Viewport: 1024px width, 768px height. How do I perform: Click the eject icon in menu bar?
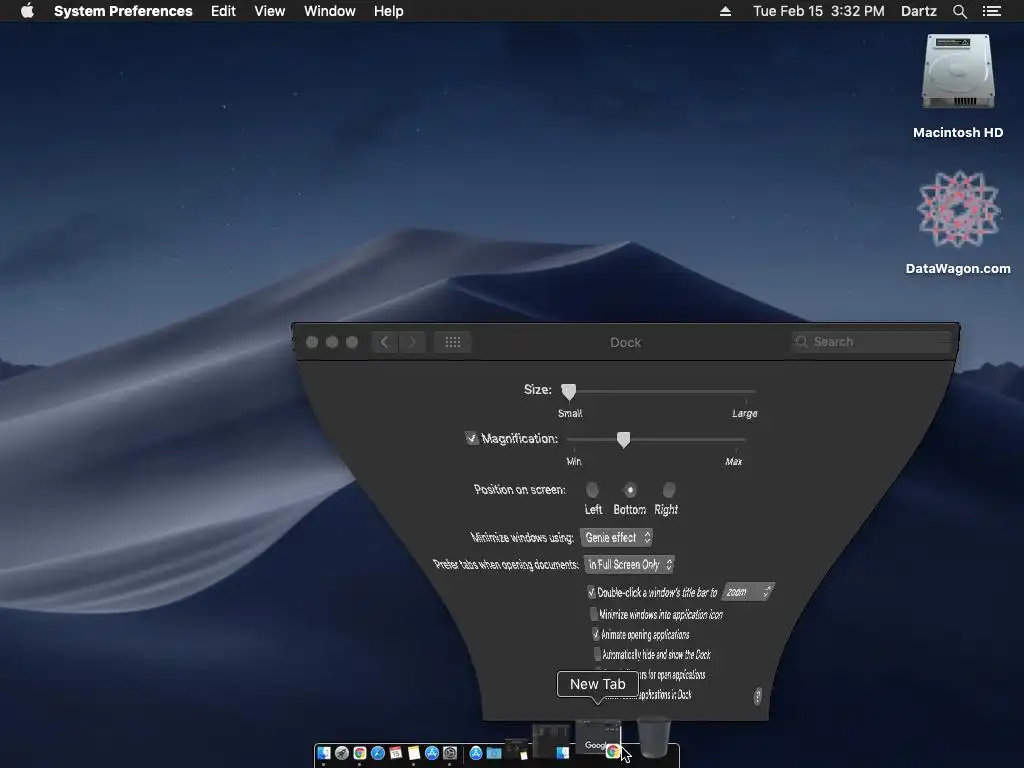point(725,11)
